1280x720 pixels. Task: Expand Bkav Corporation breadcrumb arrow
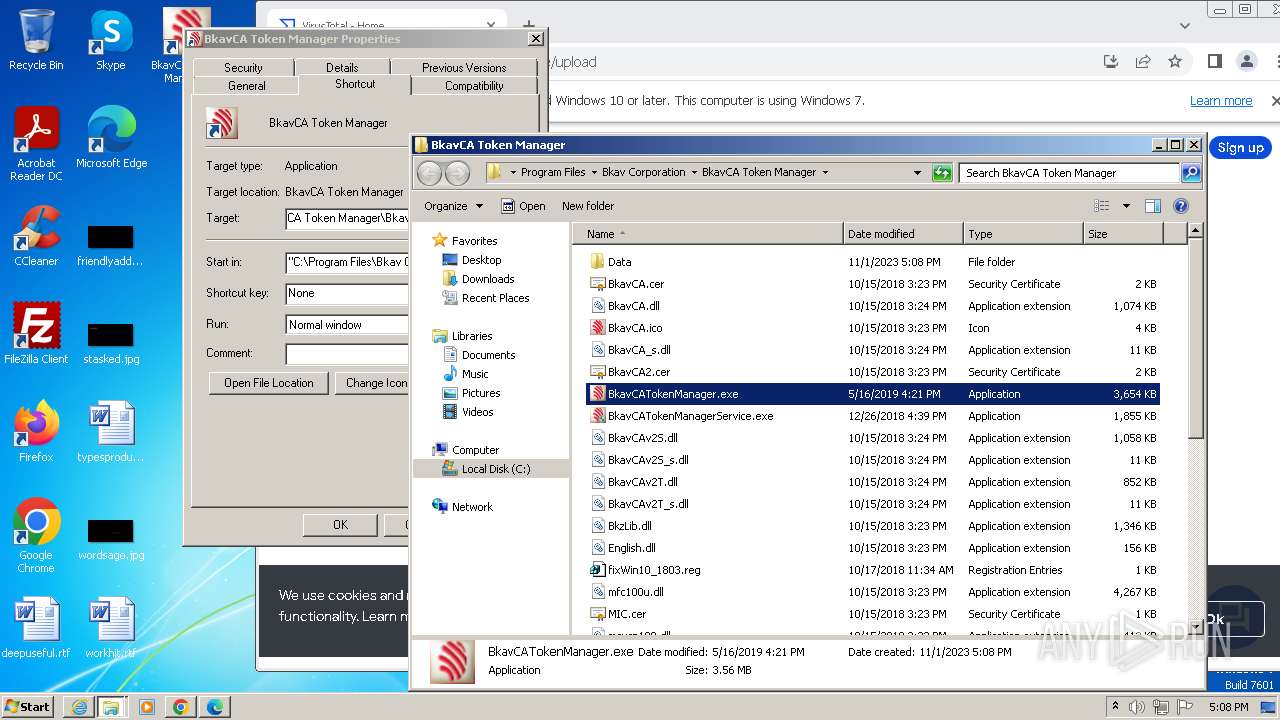click(694, 173)
